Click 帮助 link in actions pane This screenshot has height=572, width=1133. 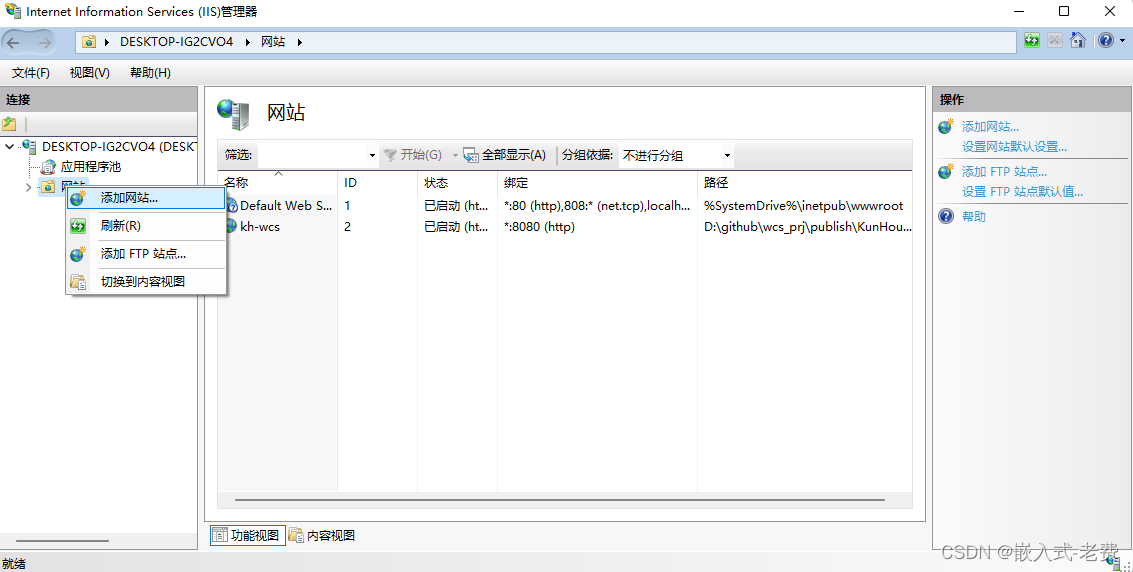tap(973, 216)
